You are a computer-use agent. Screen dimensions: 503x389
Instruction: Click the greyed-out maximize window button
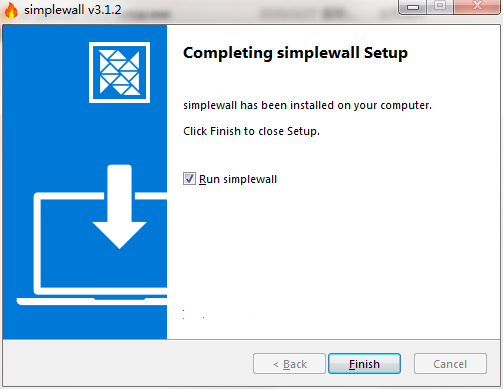pos(440,6)
